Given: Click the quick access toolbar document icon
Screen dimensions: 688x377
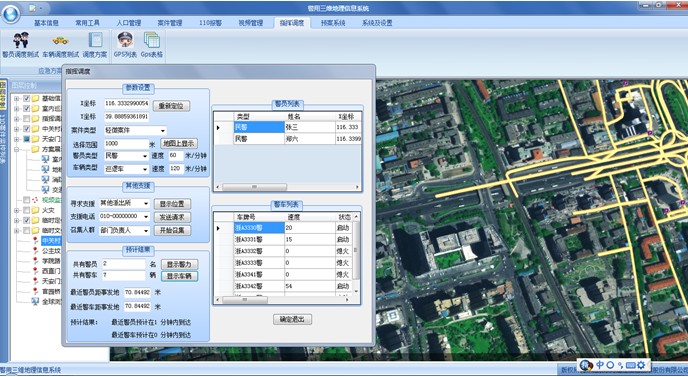Looking at the screenshot, I should 32,7.
